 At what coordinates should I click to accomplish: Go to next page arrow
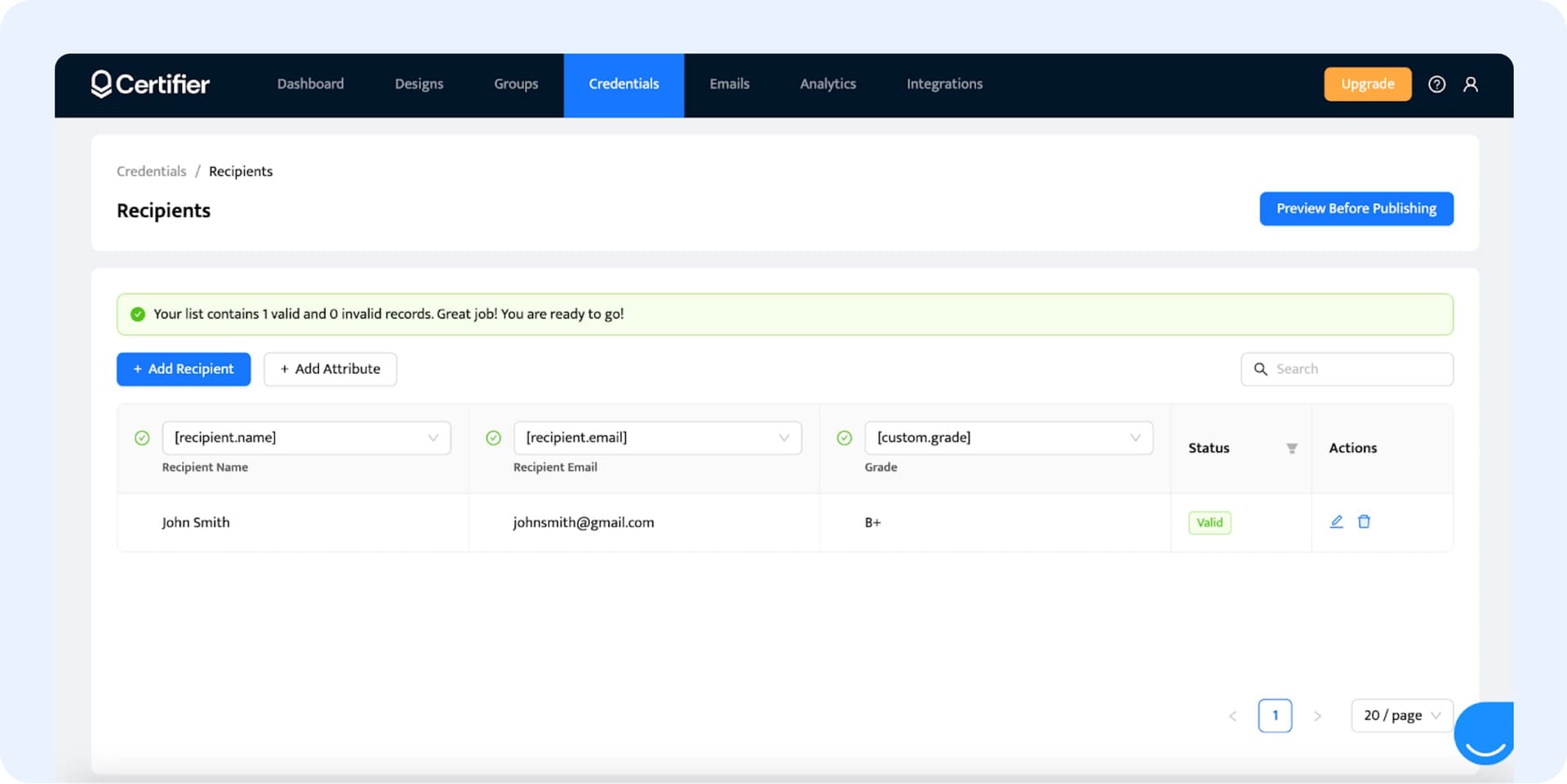click(1317, 715)
